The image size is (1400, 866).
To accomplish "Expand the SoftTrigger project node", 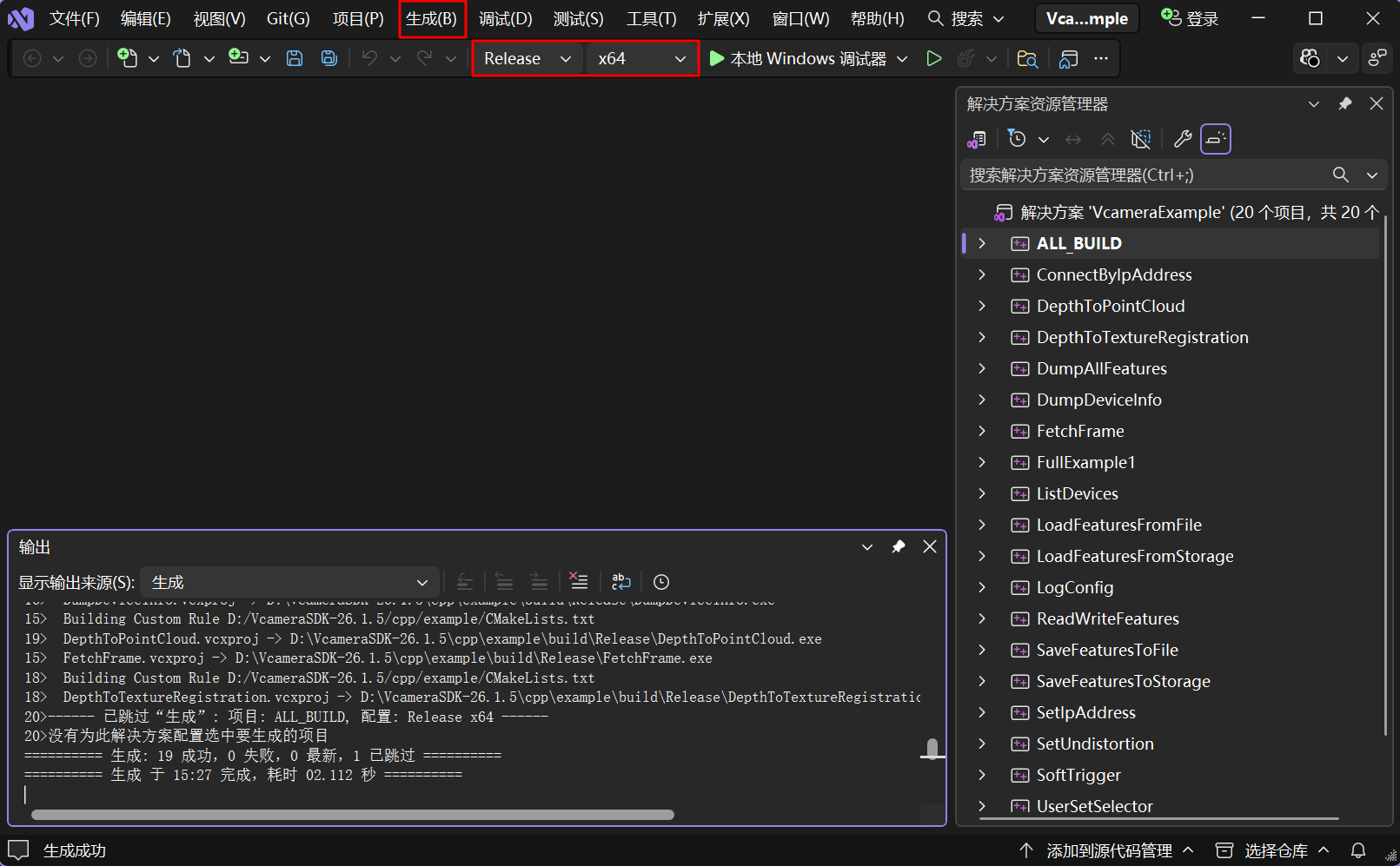I will tap(982, 775).
